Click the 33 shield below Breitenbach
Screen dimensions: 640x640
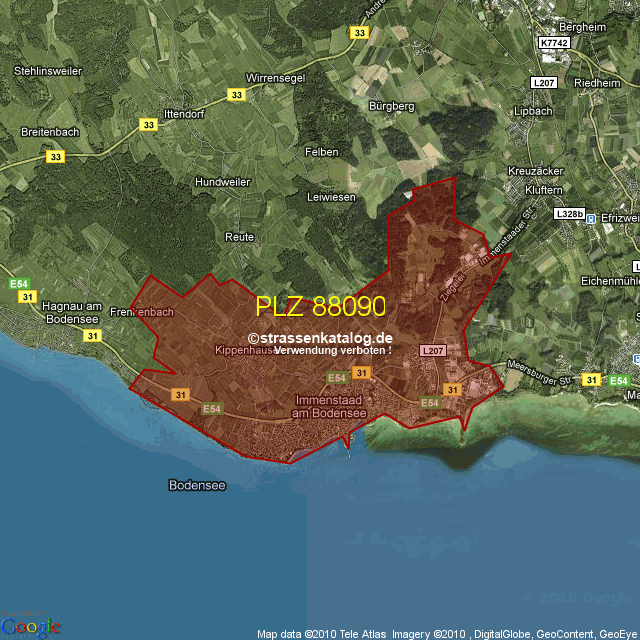tap(55, 157)
